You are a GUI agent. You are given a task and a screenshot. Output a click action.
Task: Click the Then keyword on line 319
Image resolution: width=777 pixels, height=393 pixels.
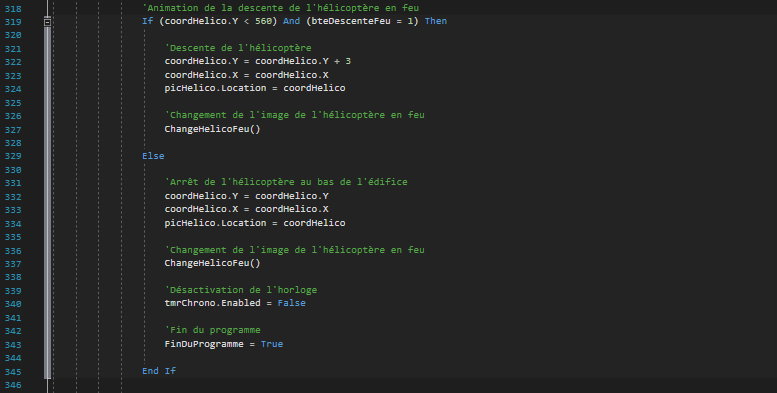436,21
